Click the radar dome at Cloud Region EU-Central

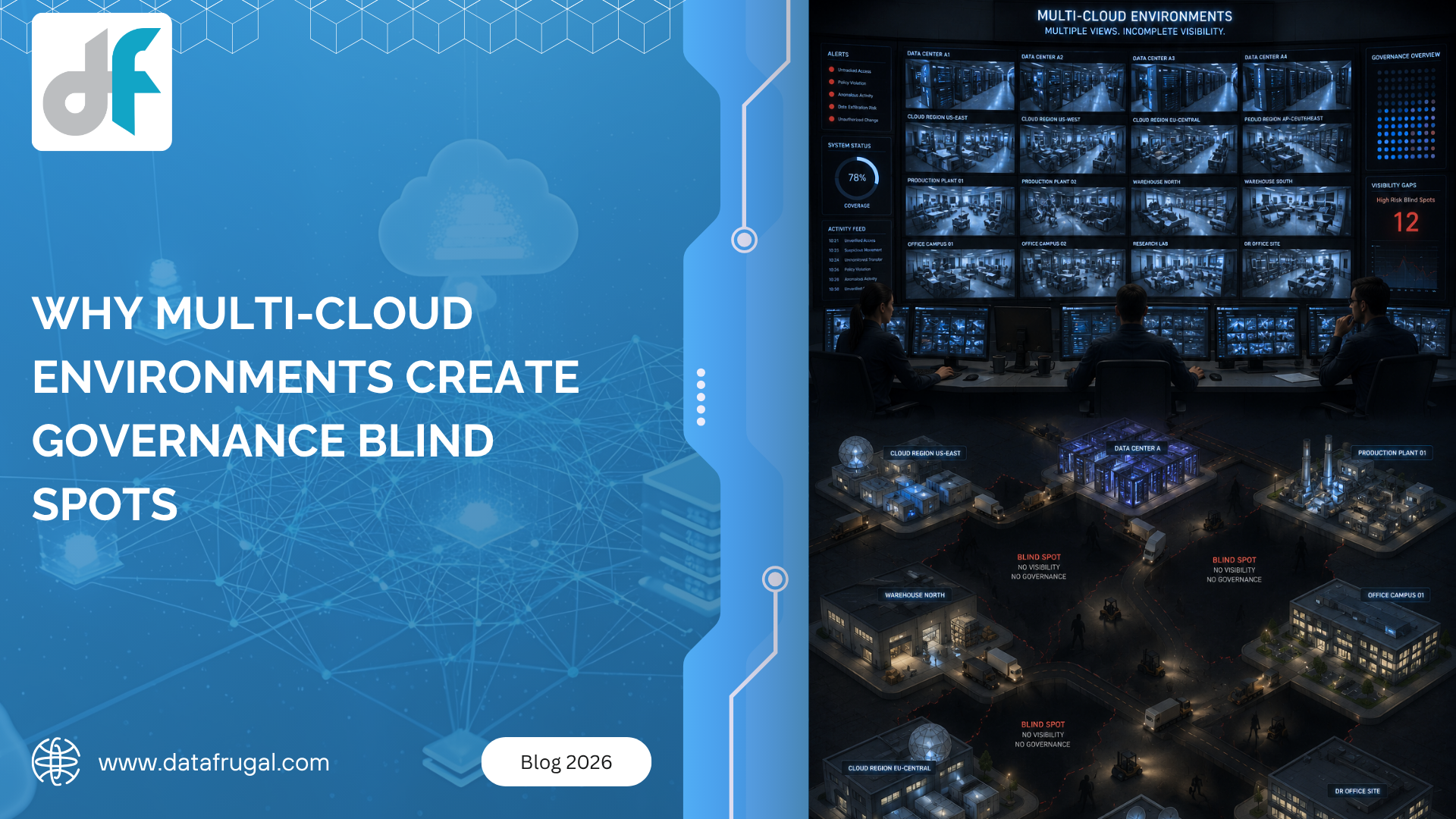pyautogui.click(x=930, y=742)
